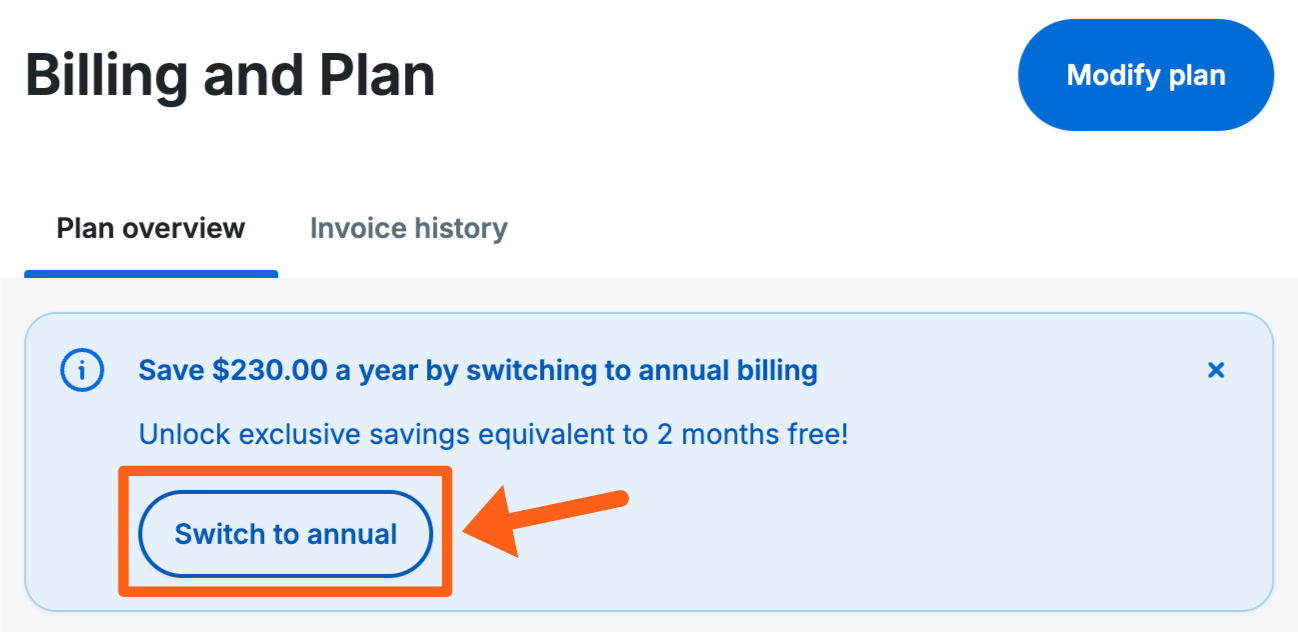Dismiss the annual billing savings banner
This screenshot has width=1298, height=632.
point(1215,371)
